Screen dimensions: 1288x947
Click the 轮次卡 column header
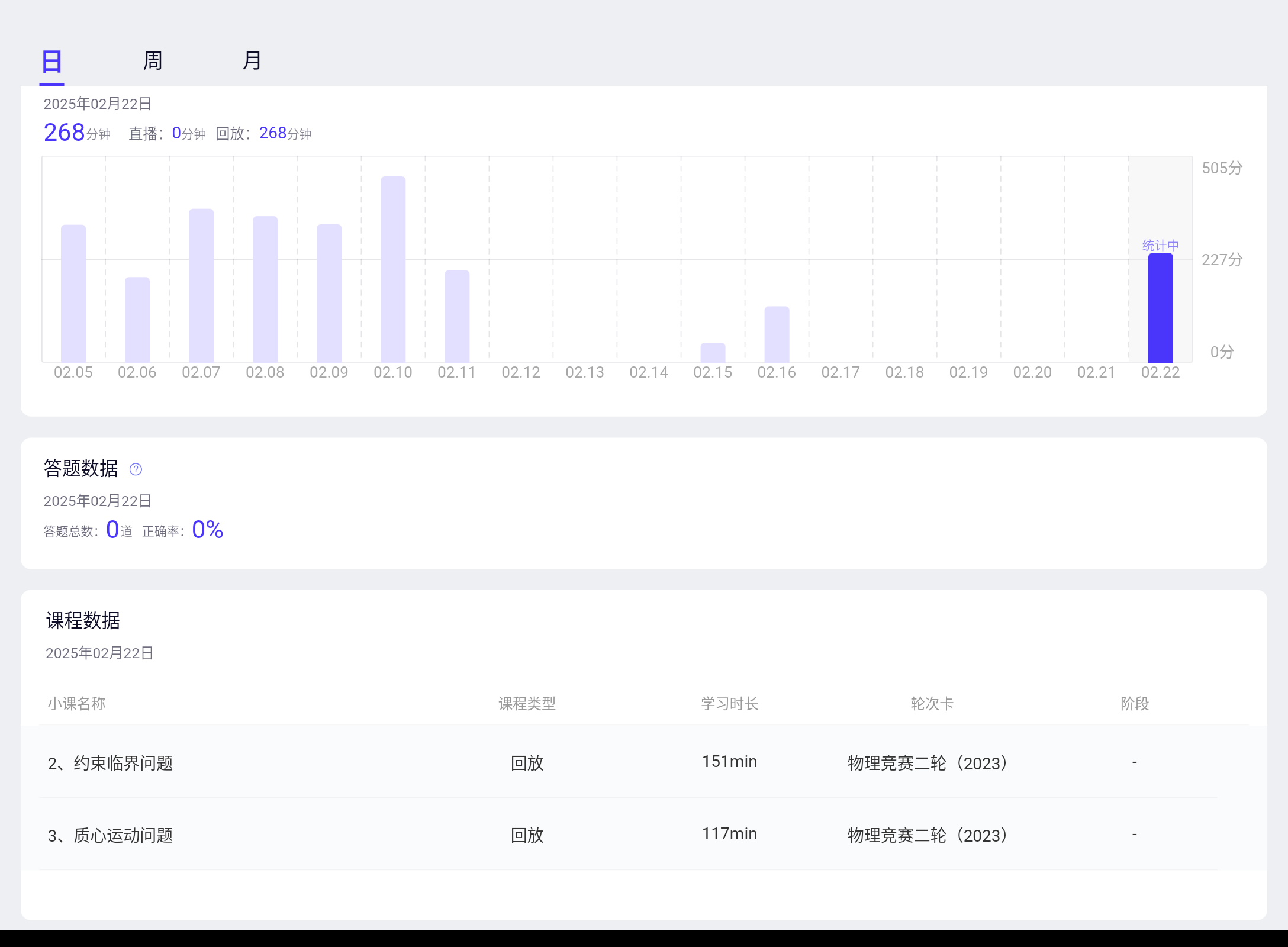(x=932, y=704)
